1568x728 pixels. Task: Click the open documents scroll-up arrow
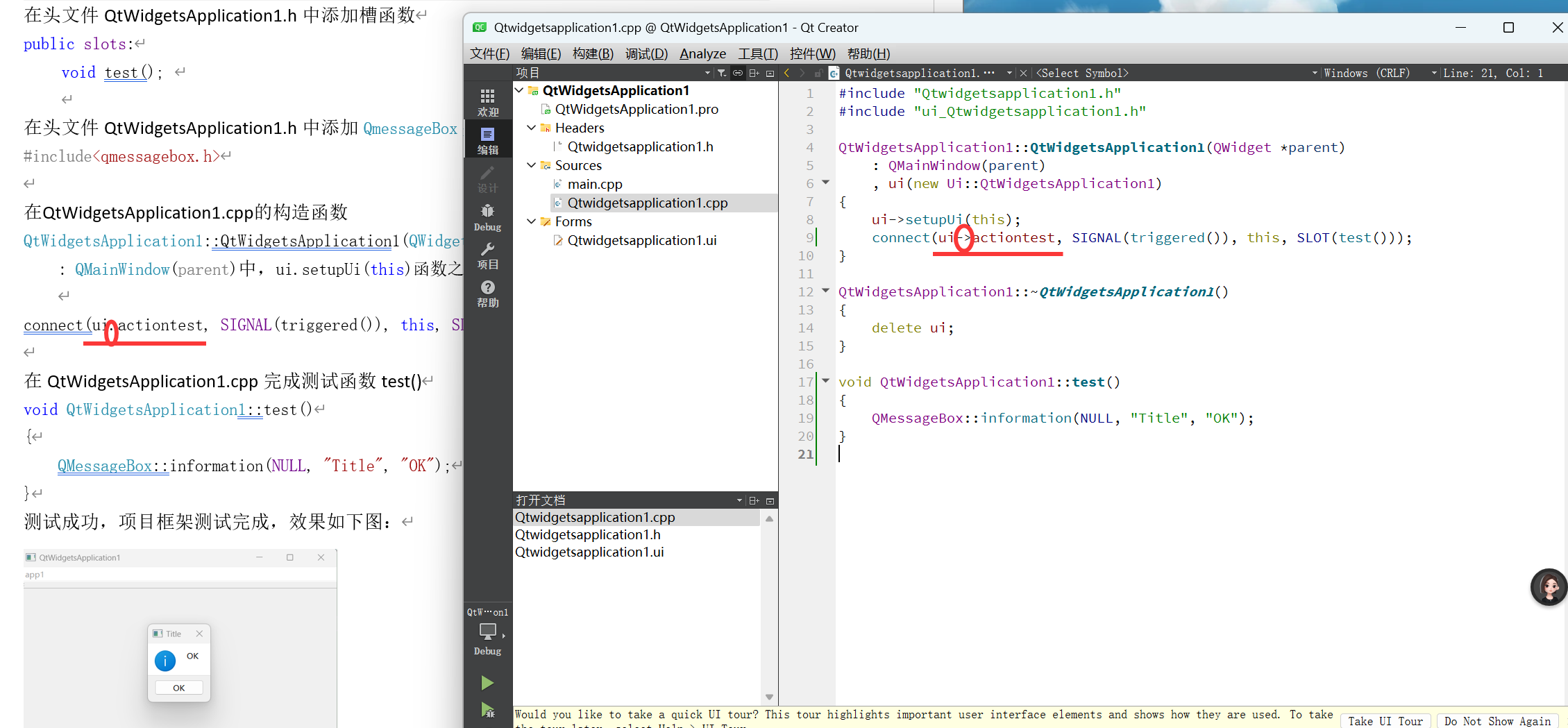pyautogui.click(x=769, y=518)
